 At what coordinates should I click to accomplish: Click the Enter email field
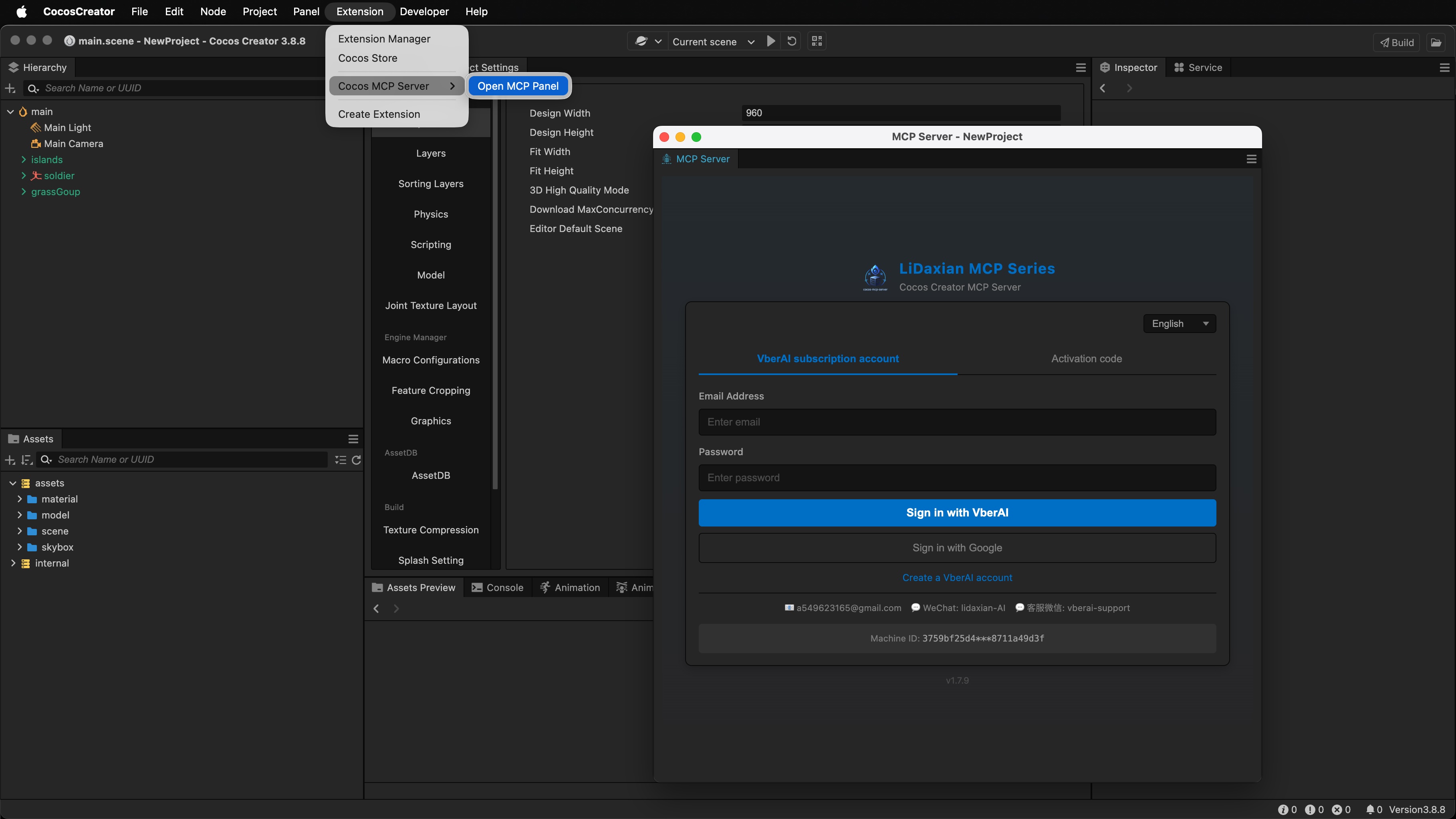click(957, 422)
